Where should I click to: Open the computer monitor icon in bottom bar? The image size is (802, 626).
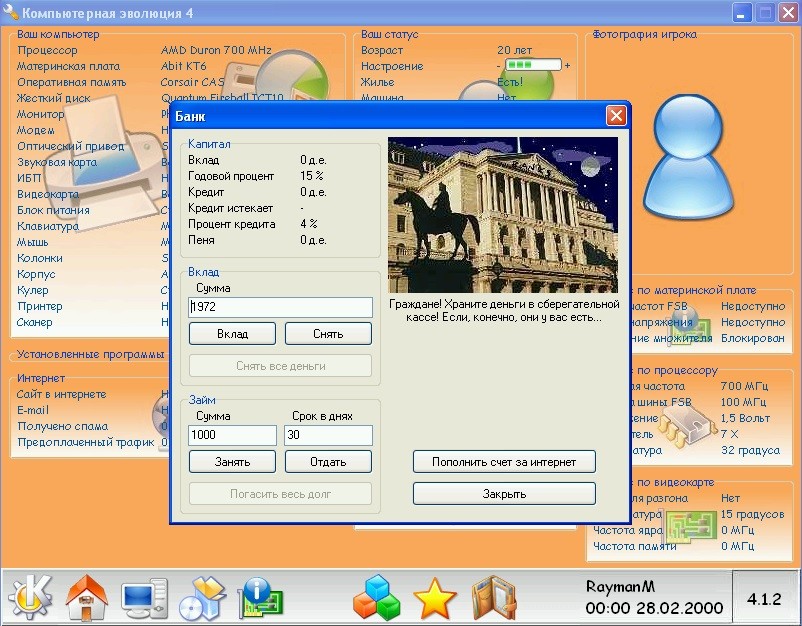145,598
